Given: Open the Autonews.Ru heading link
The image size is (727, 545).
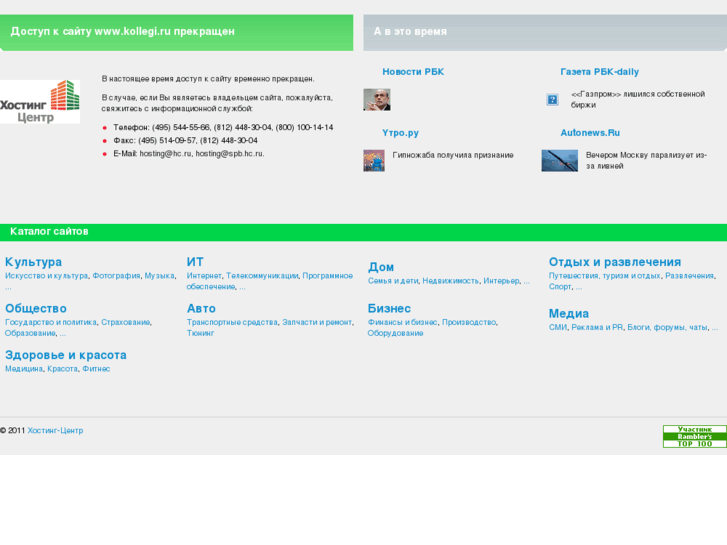Looking at the screenshot, I should pyautogui.click(x=590, y=133).
